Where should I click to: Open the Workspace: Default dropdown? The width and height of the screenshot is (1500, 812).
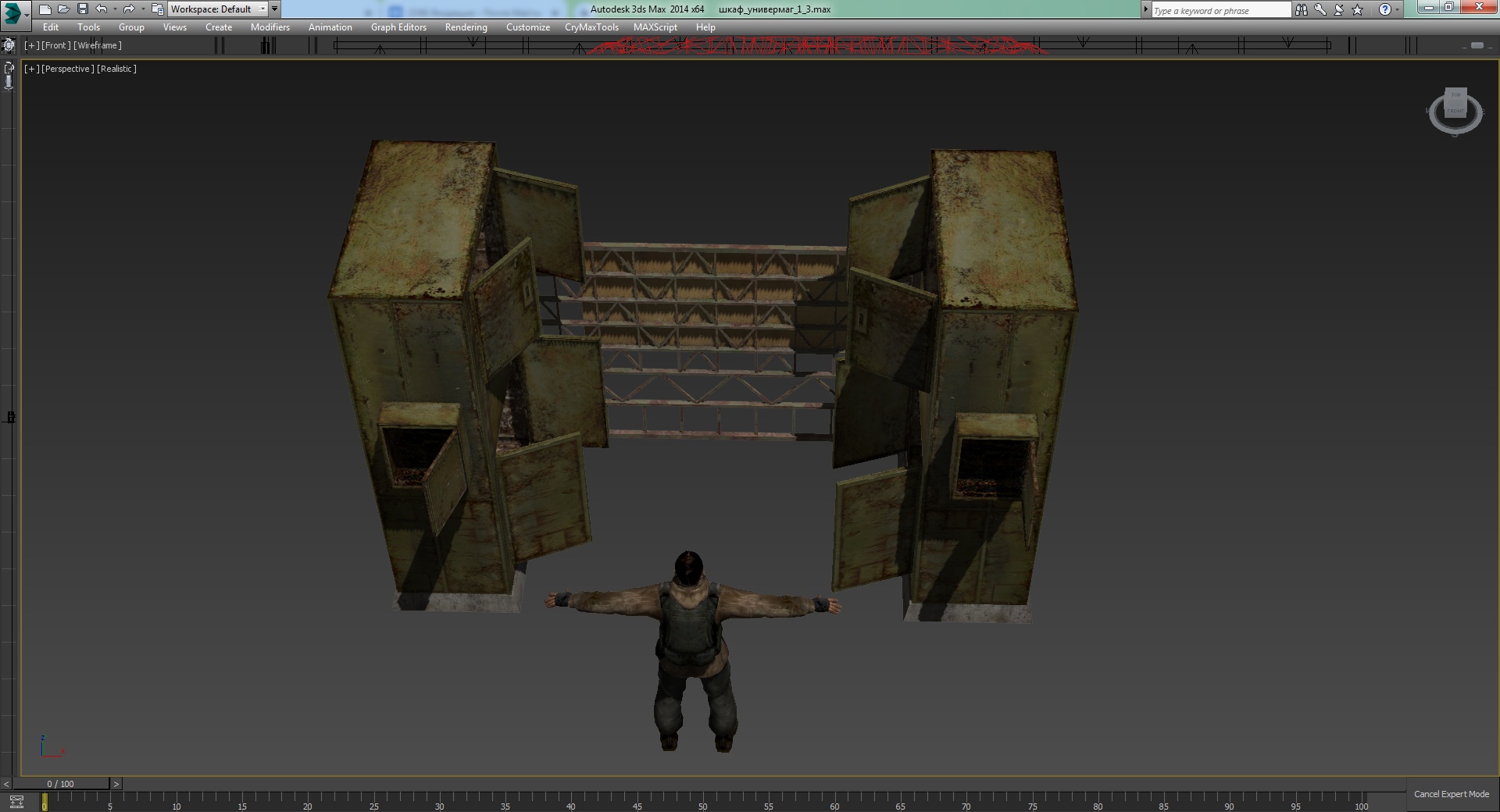(217, 9)
